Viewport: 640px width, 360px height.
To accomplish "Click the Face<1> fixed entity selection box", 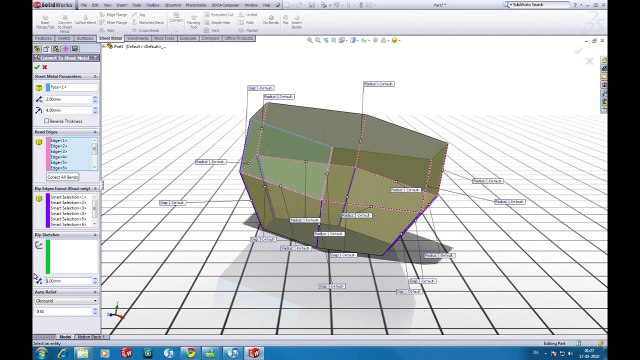I will pyautogui.click(x=72, y=87).
